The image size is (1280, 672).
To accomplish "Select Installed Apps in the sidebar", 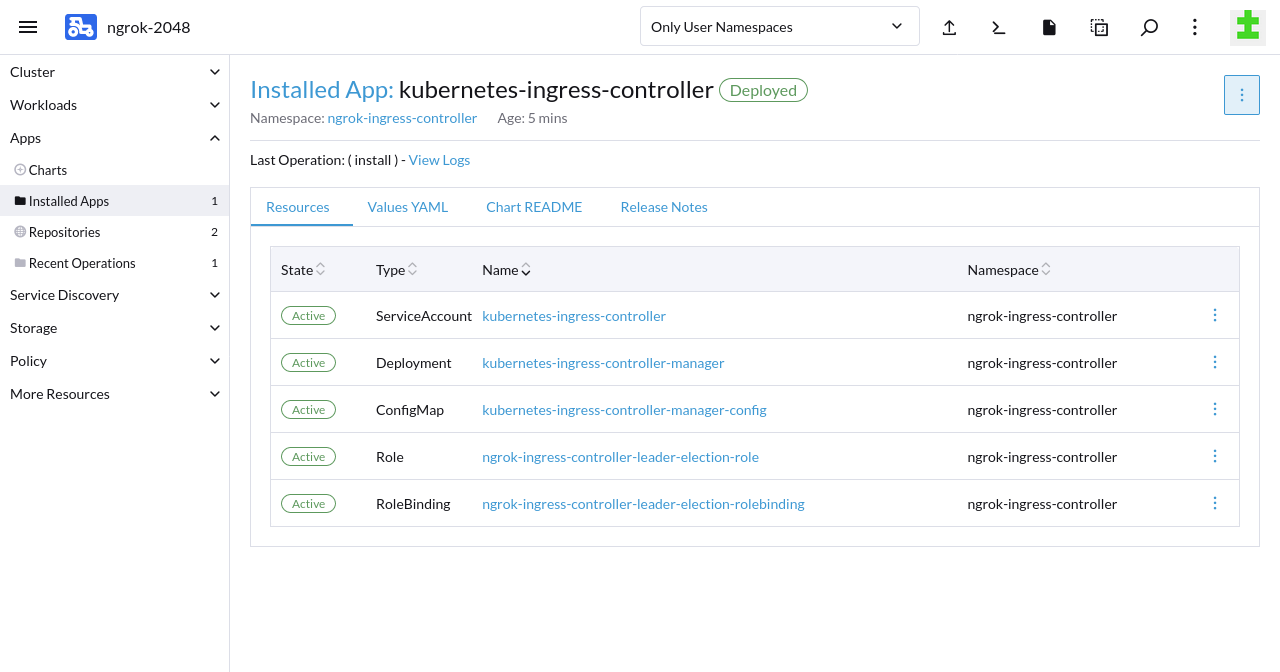I will (x=114, y=201).
